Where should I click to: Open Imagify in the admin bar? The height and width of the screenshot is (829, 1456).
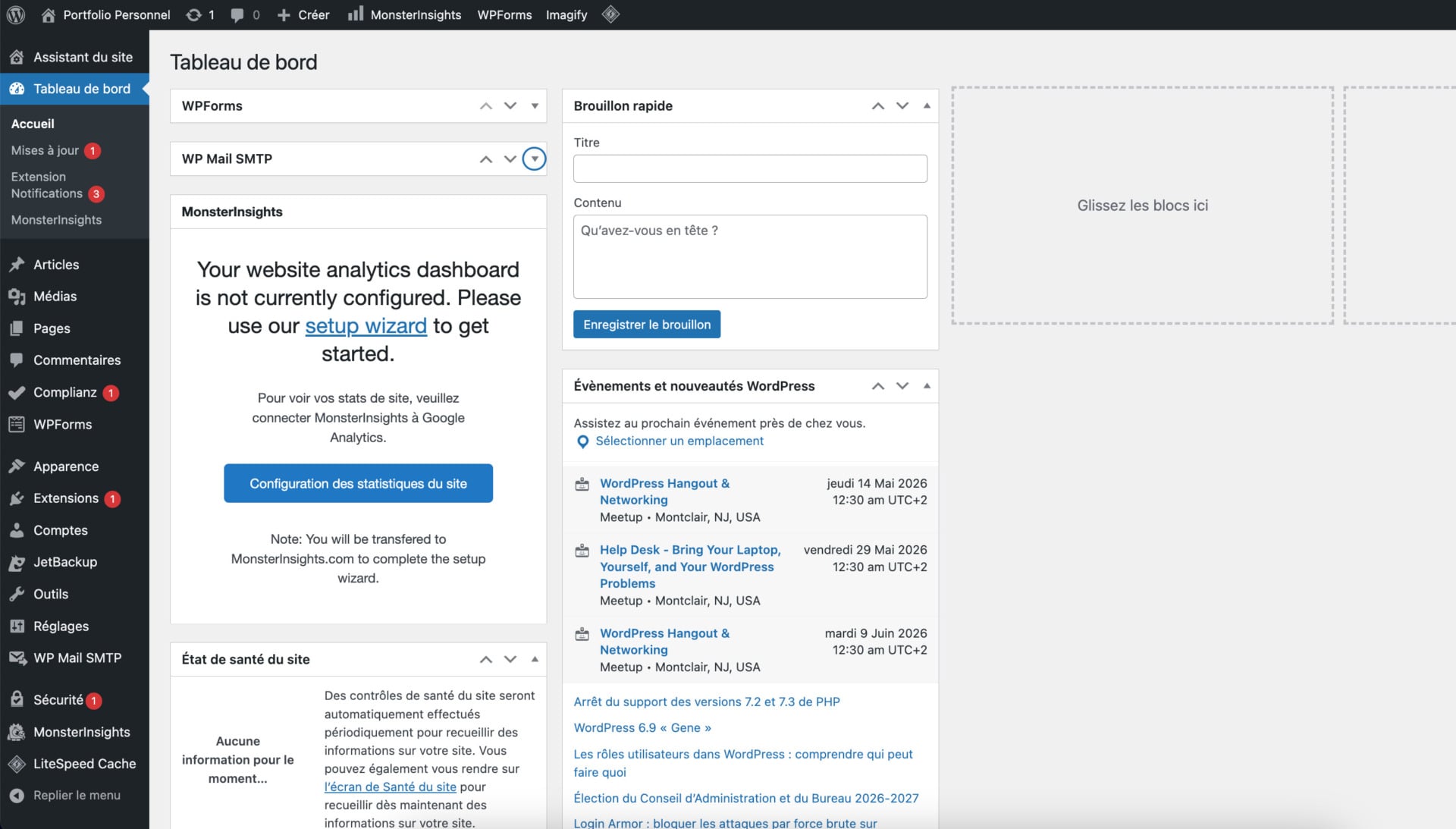point(566,14)
